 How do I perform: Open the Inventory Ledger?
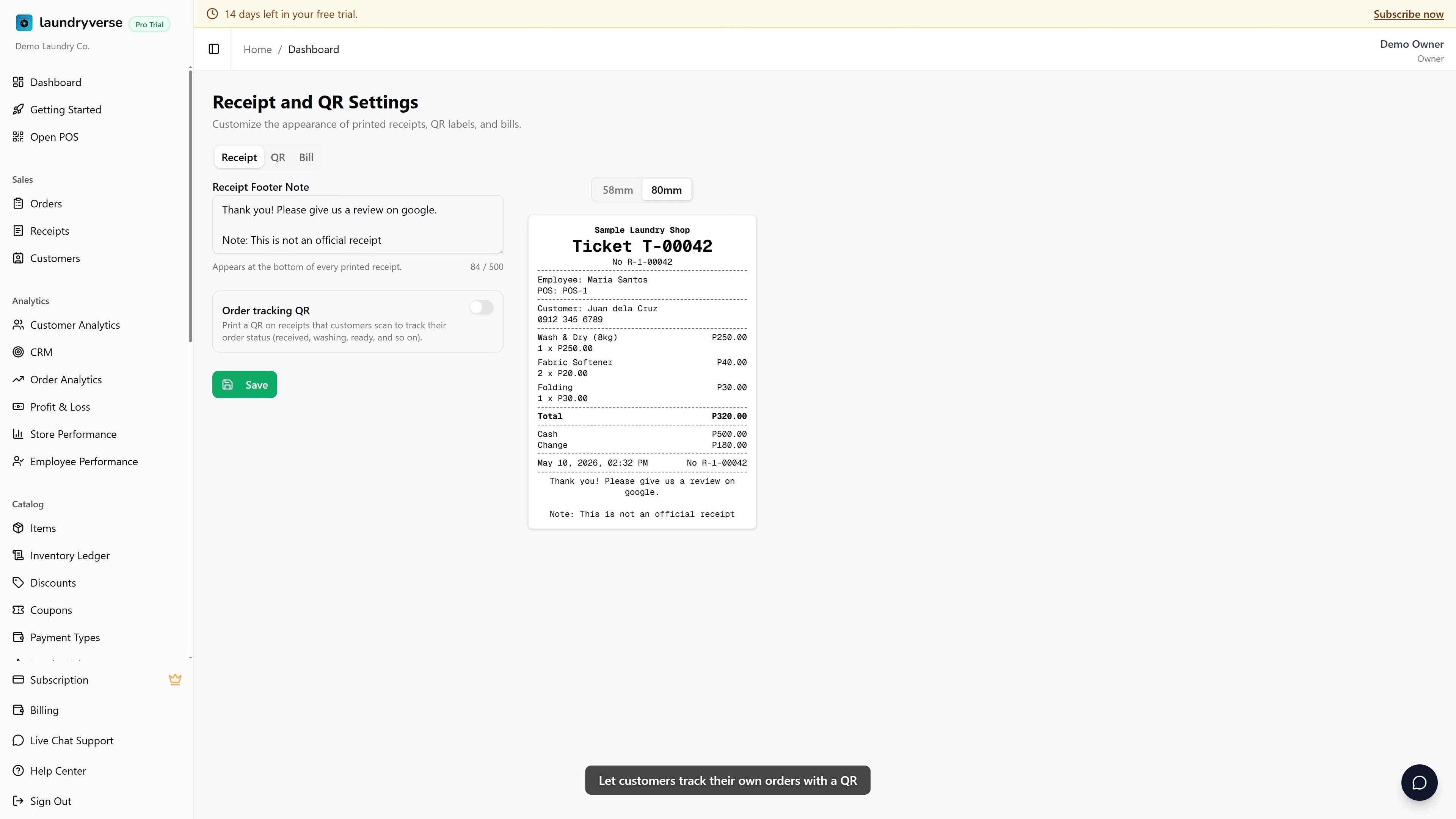pyautogui.click(x=69, y=555)
